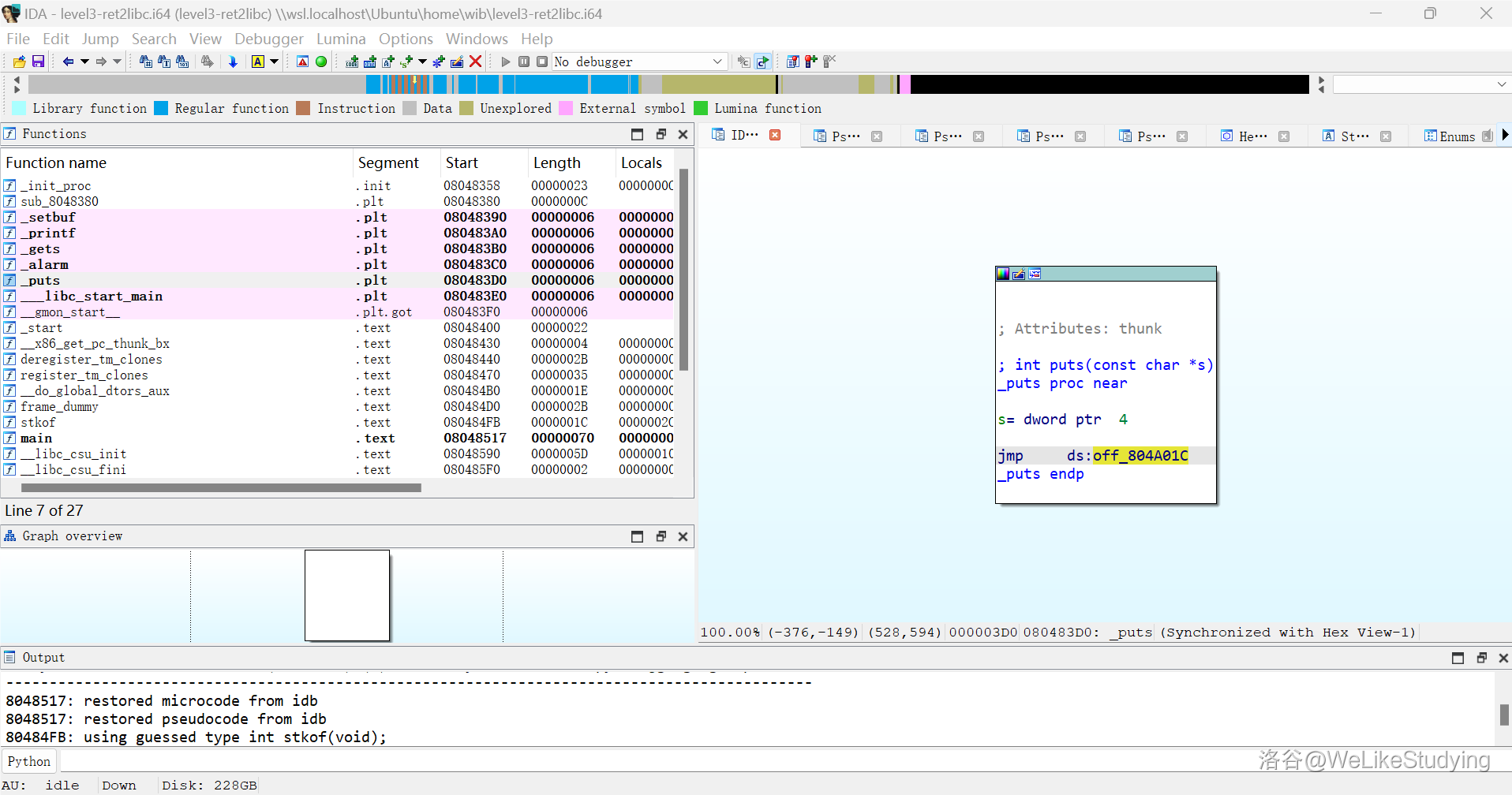The height and width of the screenshot is (795, 1512).
Task: Jump back with the blue left arrow
Action: point(68,62)
